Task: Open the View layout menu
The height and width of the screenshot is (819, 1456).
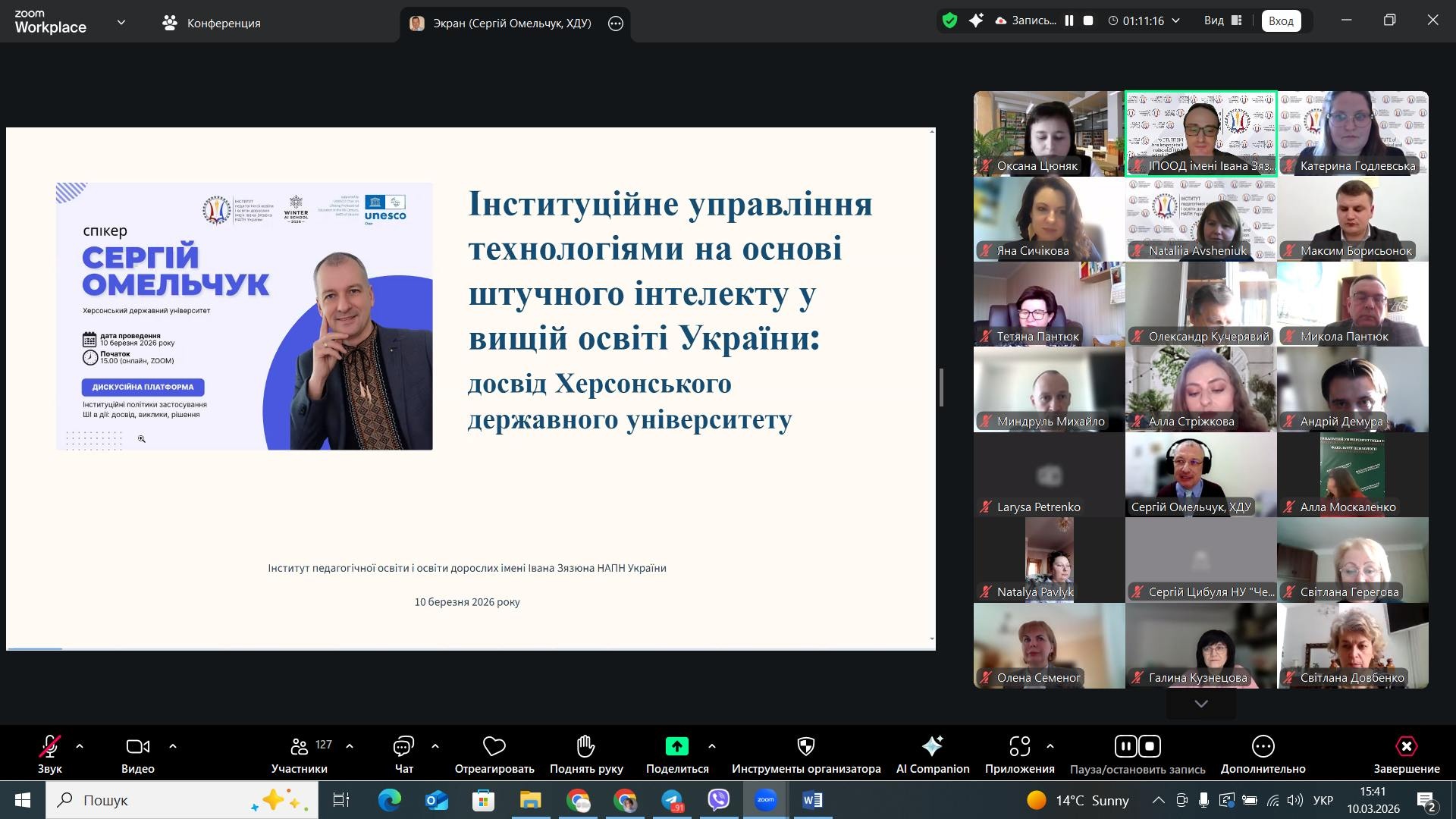Action: [x=1222, y=21]
